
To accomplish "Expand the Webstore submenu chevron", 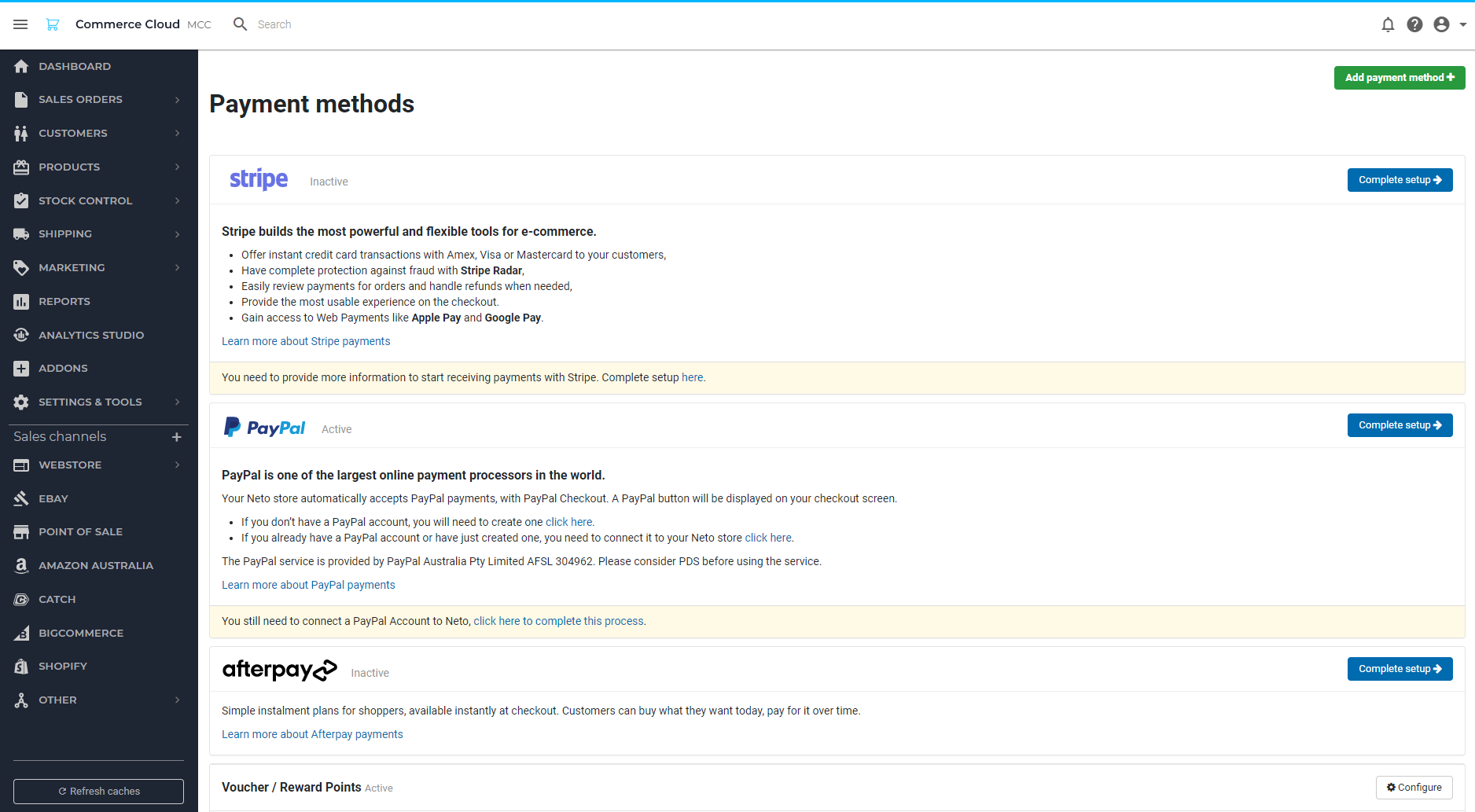I will click(x=178, y=465).
